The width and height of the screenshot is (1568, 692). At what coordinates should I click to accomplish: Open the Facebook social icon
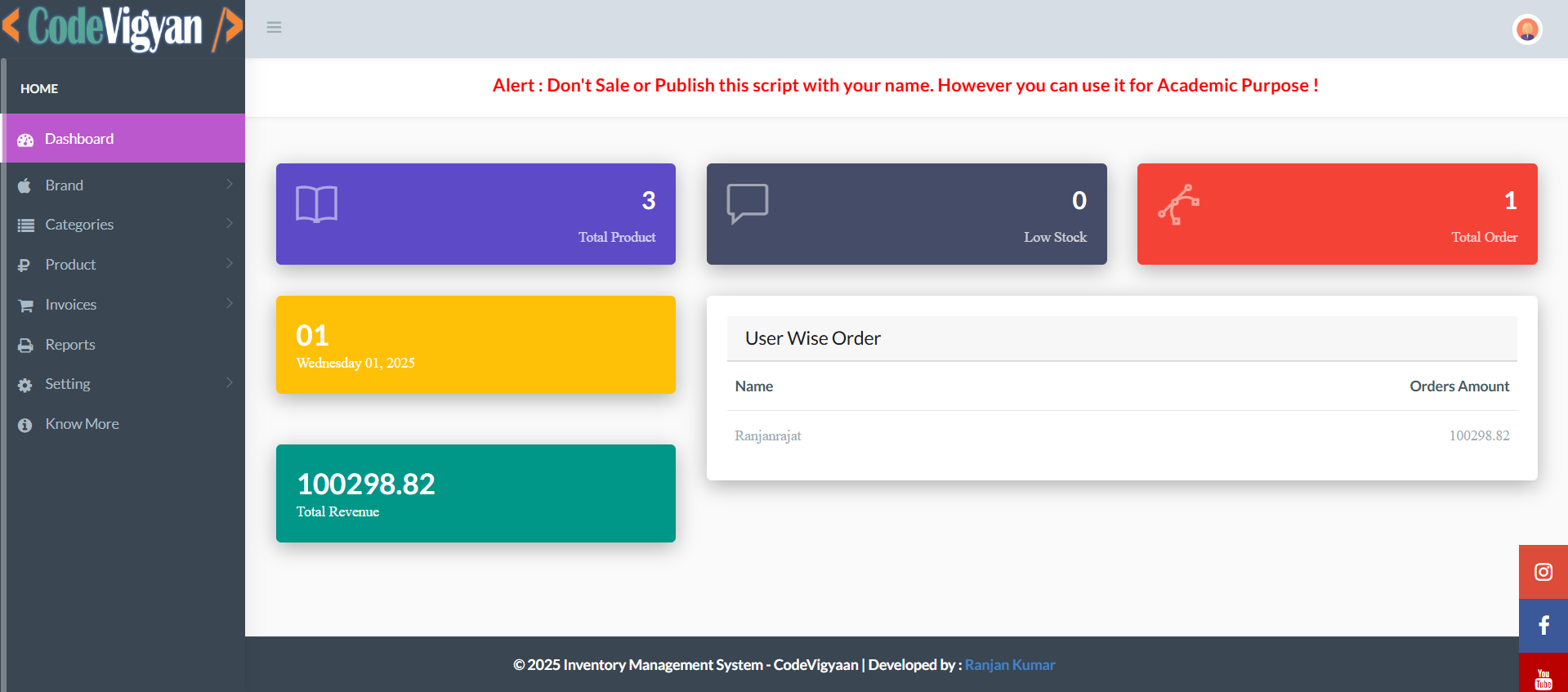coord(1543,626)
